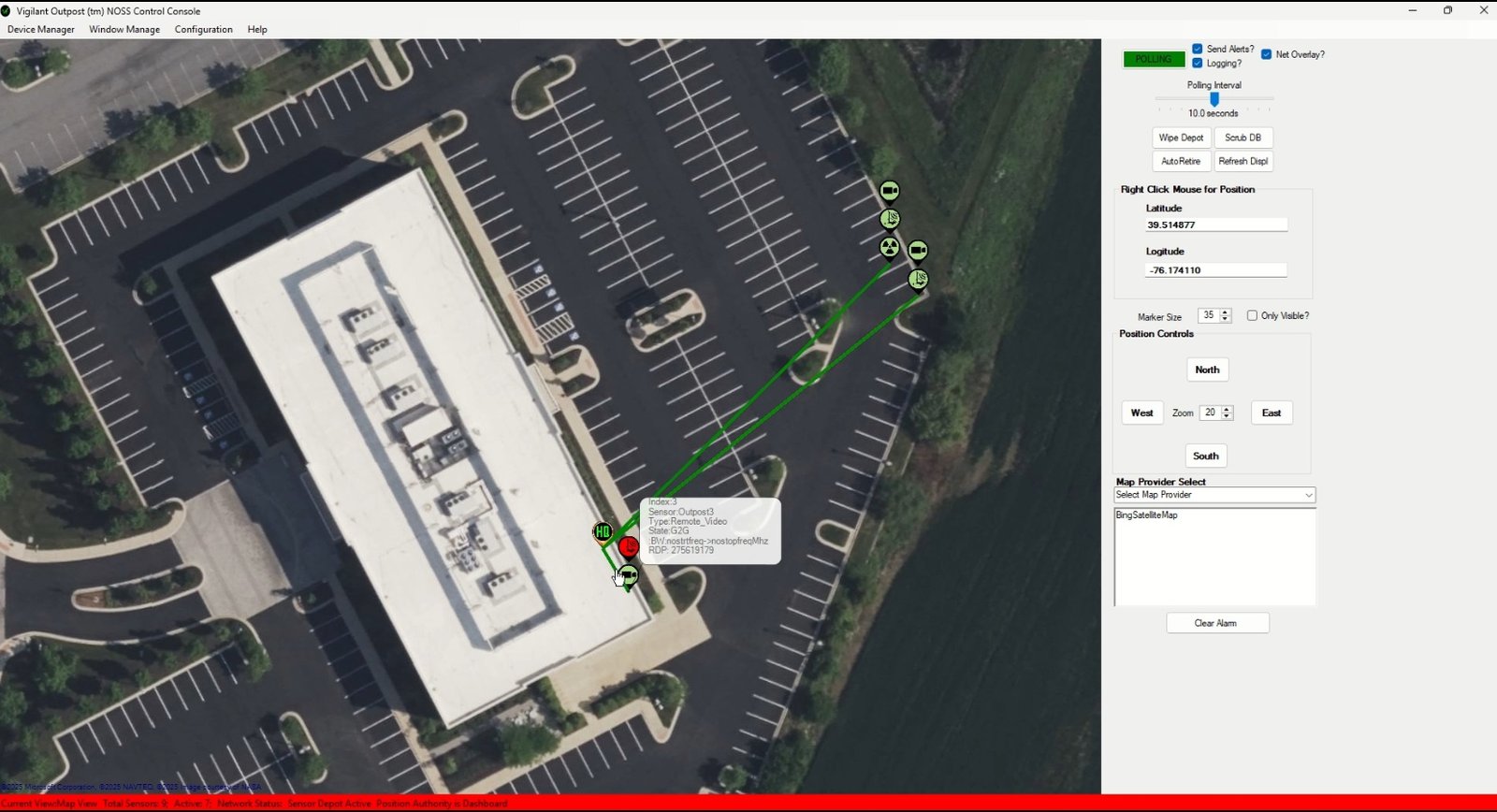Click the lowest sensor marker in parking-lot cluster
The image size is (1497, 812).
click(x=918, y=279)
